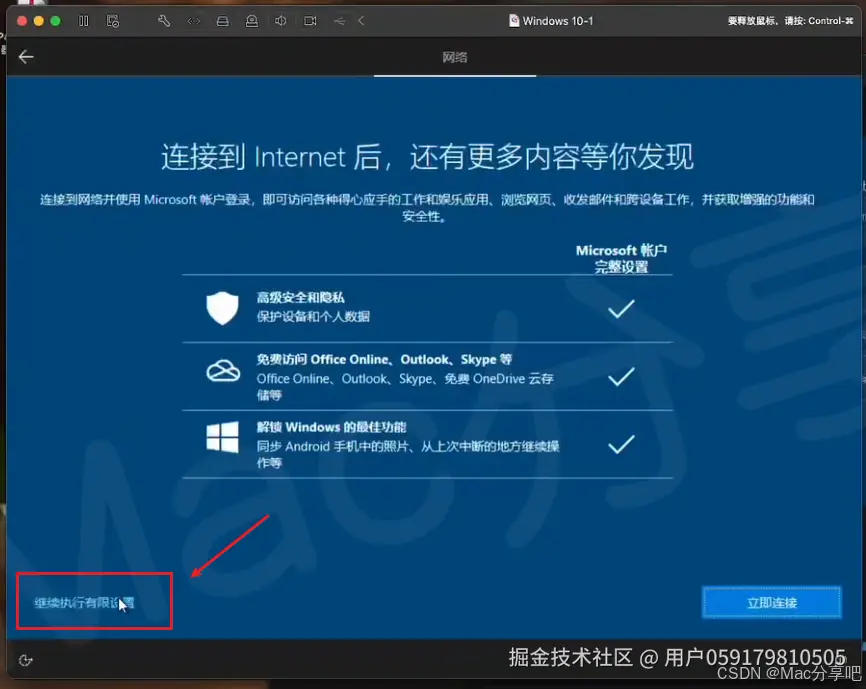Collapse the toolbar using the chevron icon
This screenshot has width=866, height=689.
[361, 20]
